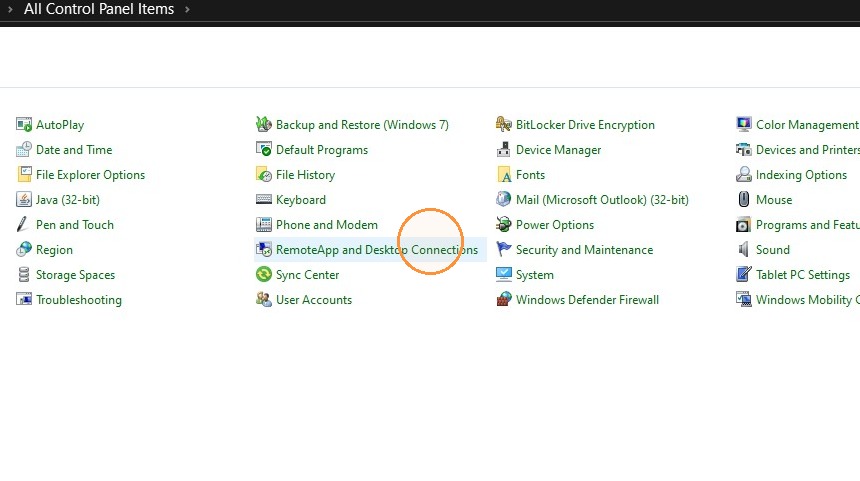Open the File Explorer Options link
The height and width of the screenshot is (481, 860).
(x=90, y=175)
